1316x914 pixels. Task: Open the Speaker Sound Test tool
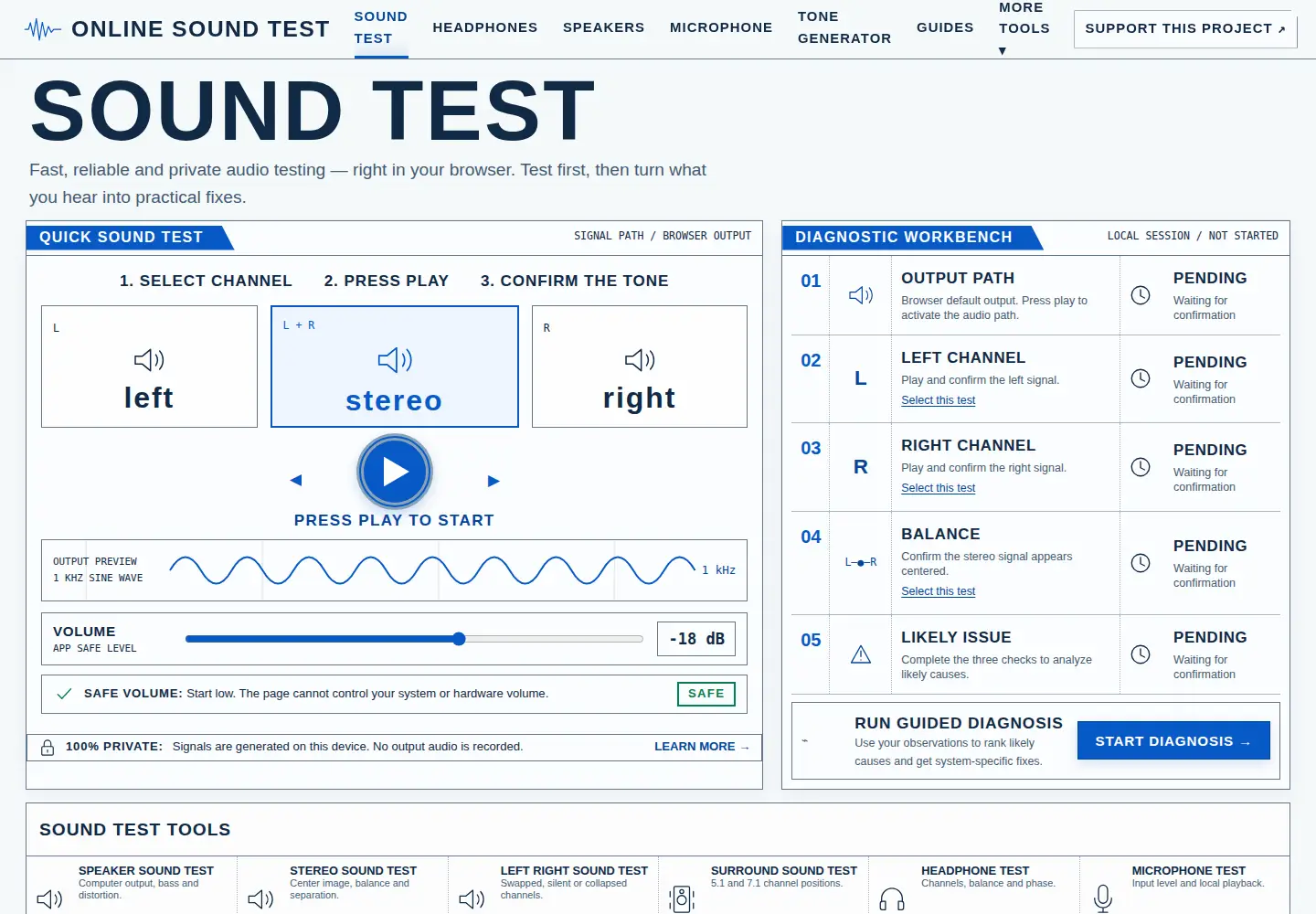pos(132,885)
